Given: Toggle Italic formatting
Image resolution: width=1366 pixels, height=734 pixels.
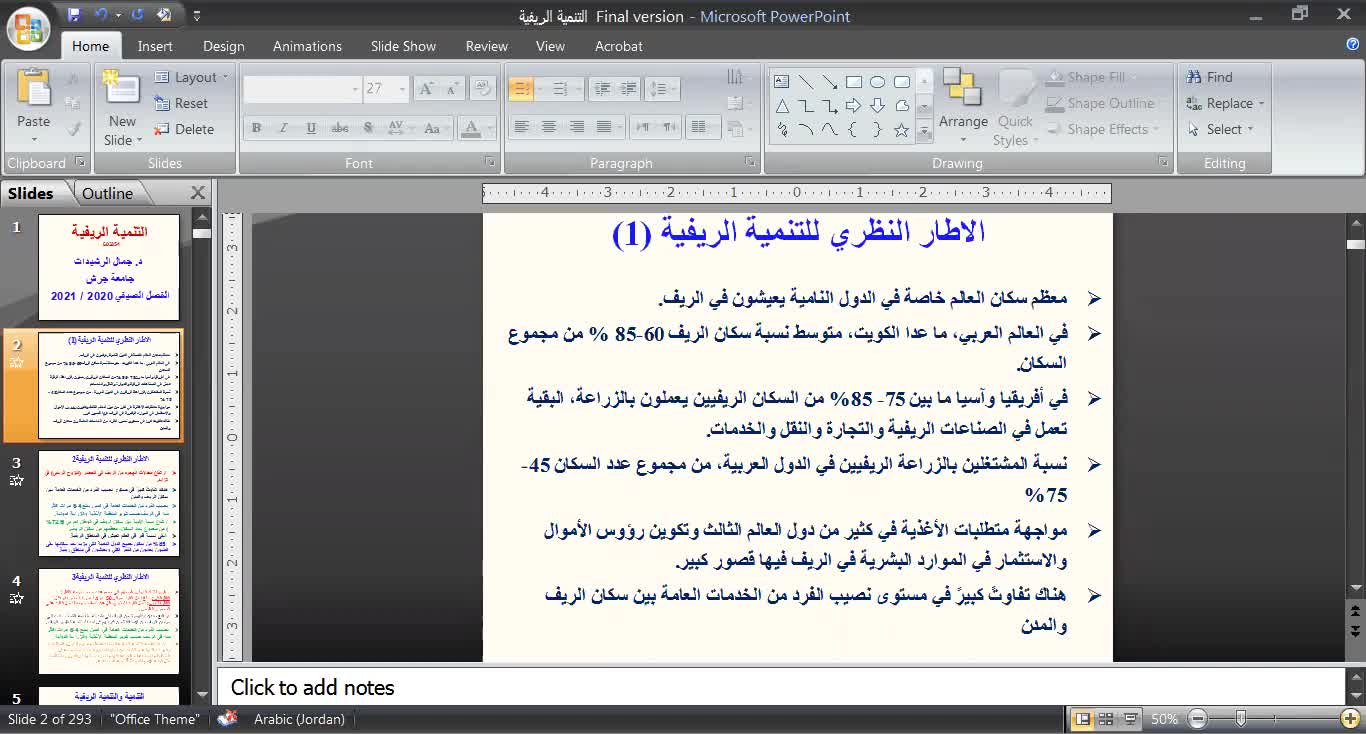Looking at the screenshot, I should click(x=283, y=128).
